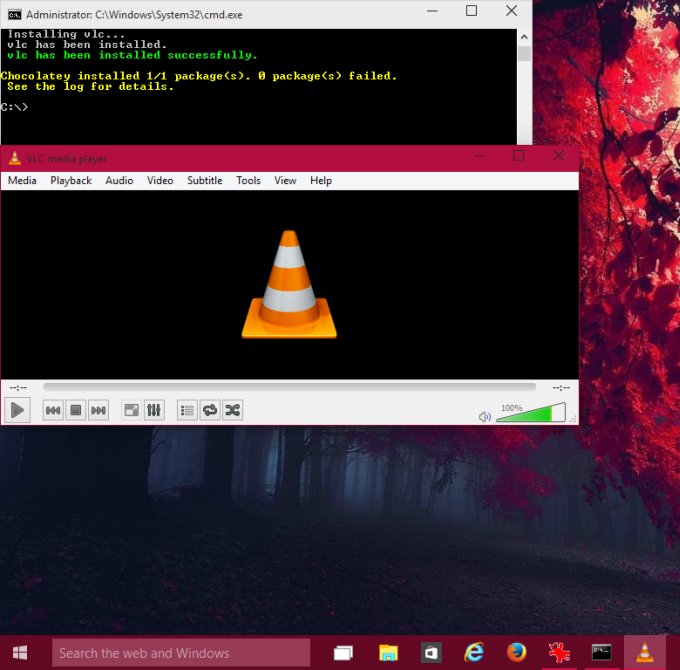Toggle loop mode in VLC

pos(210,410)
